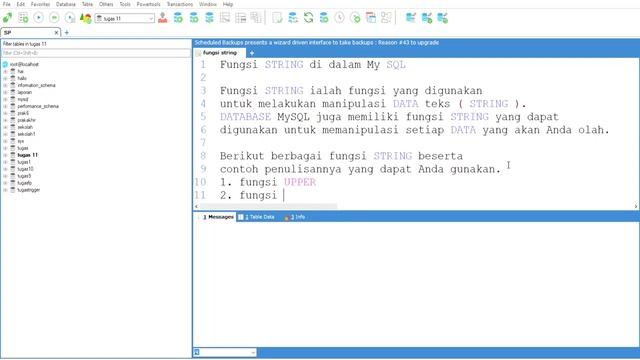Expand the performance_schema node
The height and width of the screenshot is (360, 640).
[5, 106]
